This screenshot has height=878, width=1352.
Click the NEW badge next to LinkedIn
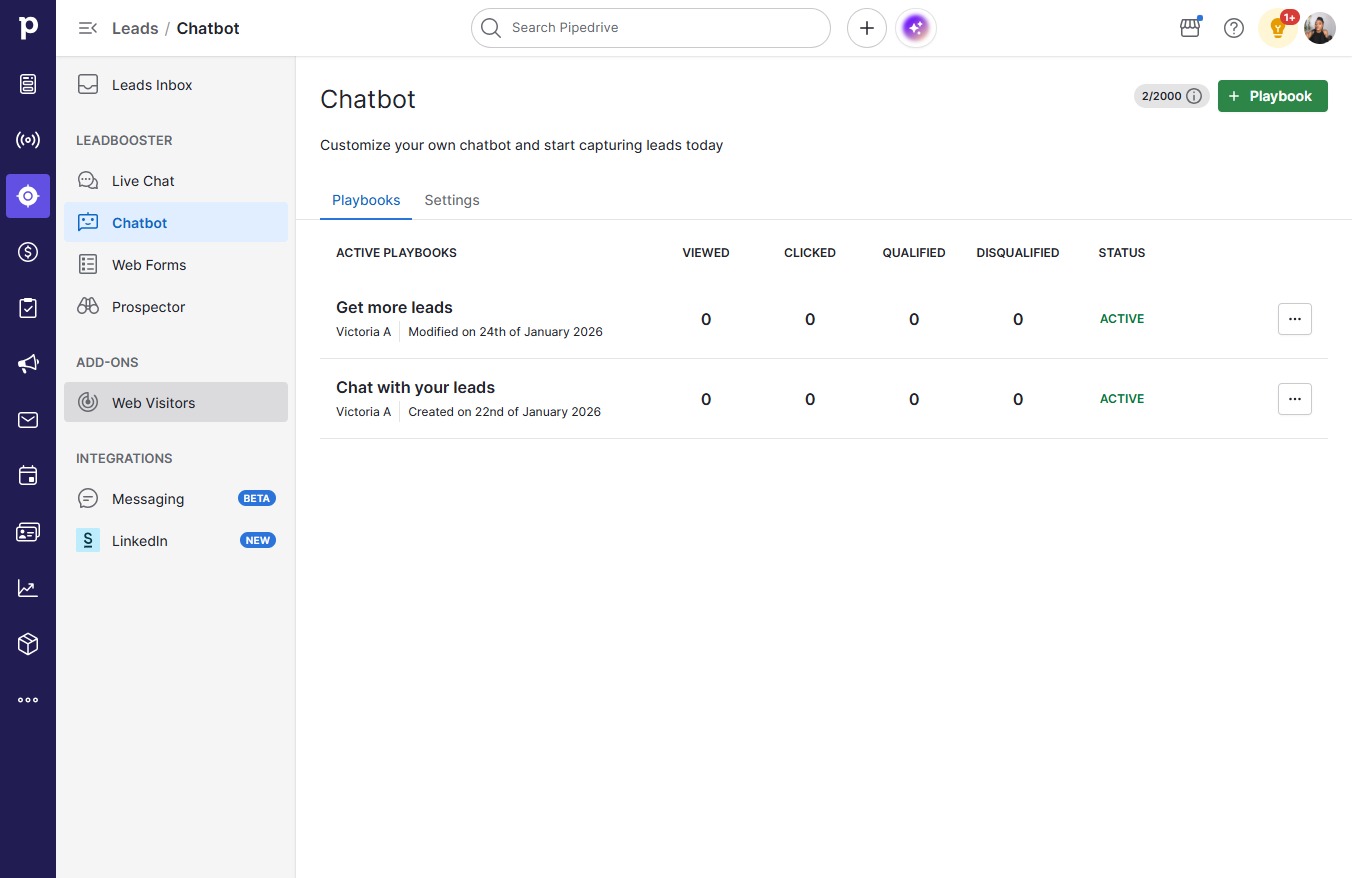coord(257,540)
